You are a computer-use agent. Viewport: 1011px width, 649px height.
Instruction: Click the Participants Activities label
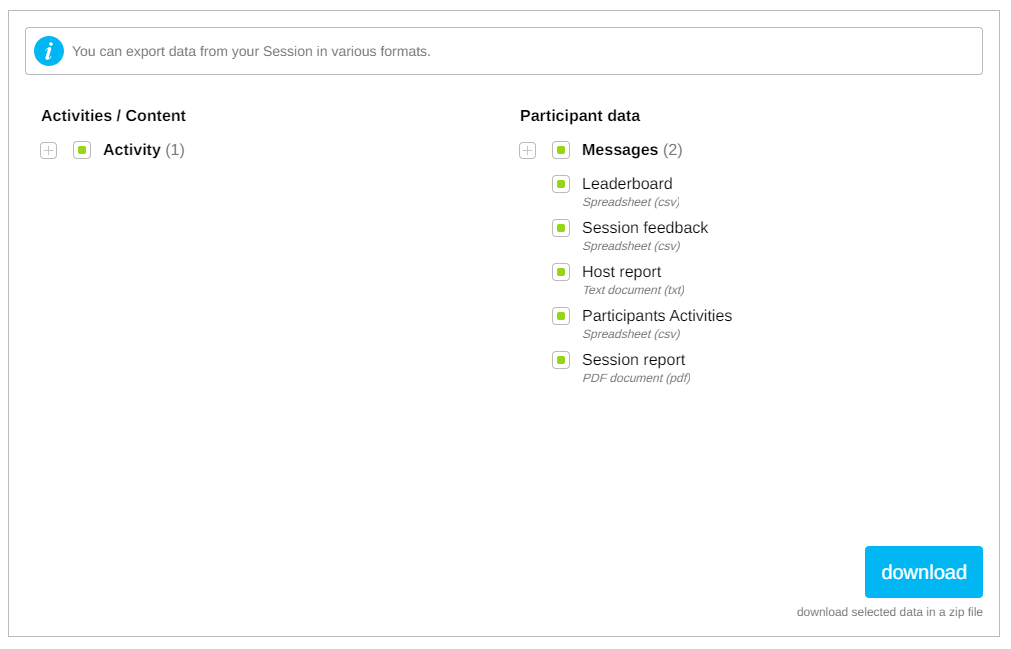coord(656,316)
